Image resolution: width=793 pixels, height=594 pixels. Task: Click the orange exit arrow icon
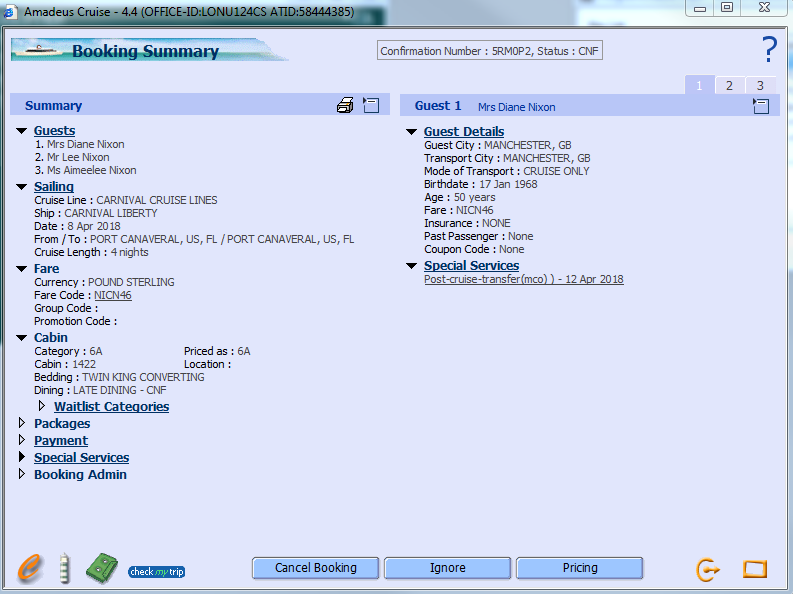pyautogui.click(x=708, y=570)
